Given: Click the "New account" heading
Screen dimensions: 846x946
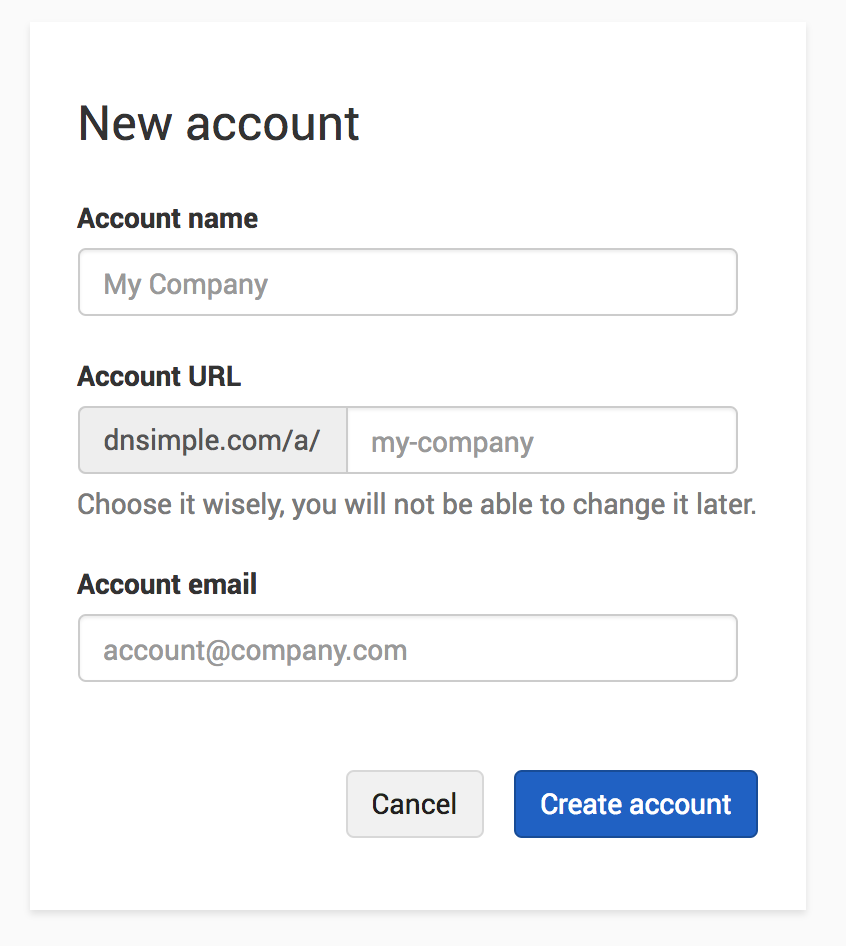Looking at the screenshot, I should click(x=218, y=124).
